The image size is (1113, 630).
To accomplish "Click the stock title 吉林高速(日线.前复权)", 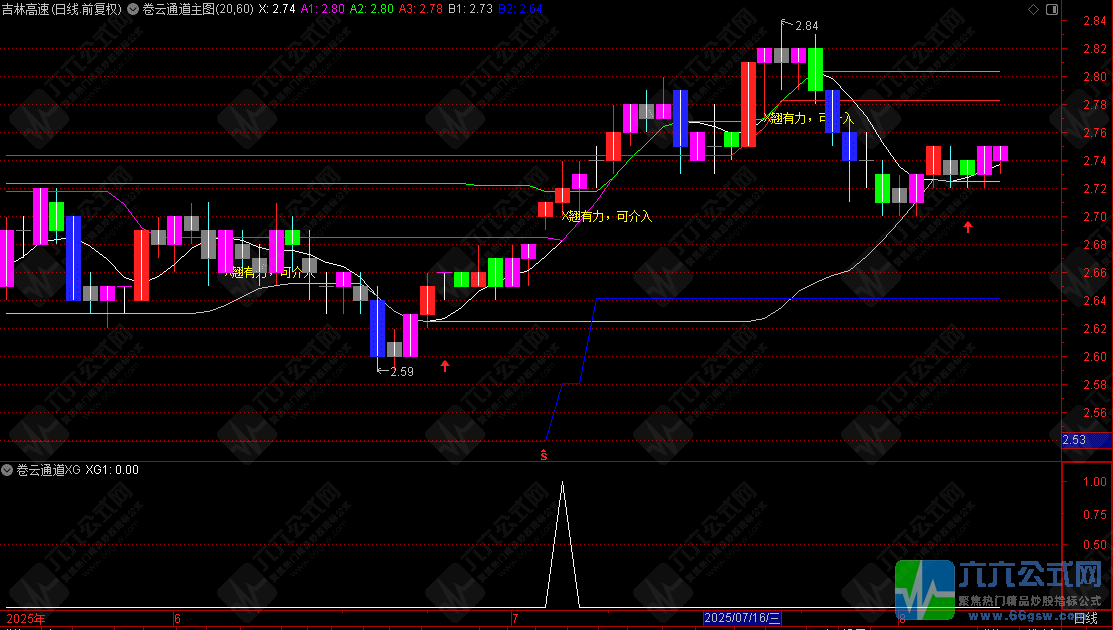I will pyautogui.click(x=62, y=9).
